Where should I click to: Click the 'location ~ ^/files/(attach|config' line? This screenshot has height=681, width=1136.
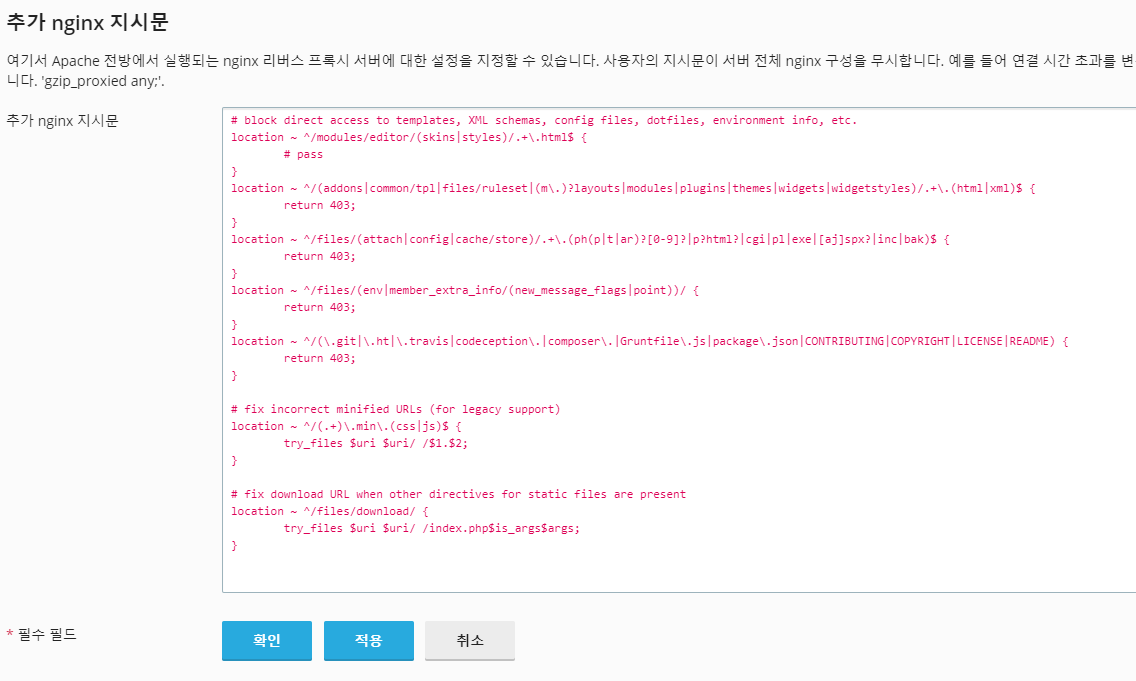pos(590,239)
